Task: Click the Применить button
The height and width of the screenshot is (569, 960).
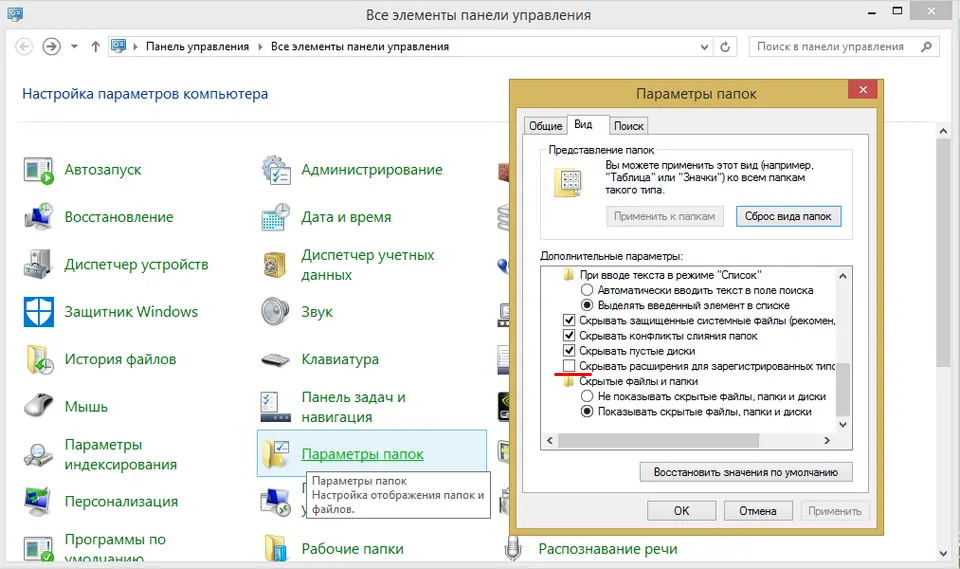Action: tap(834, 511)
